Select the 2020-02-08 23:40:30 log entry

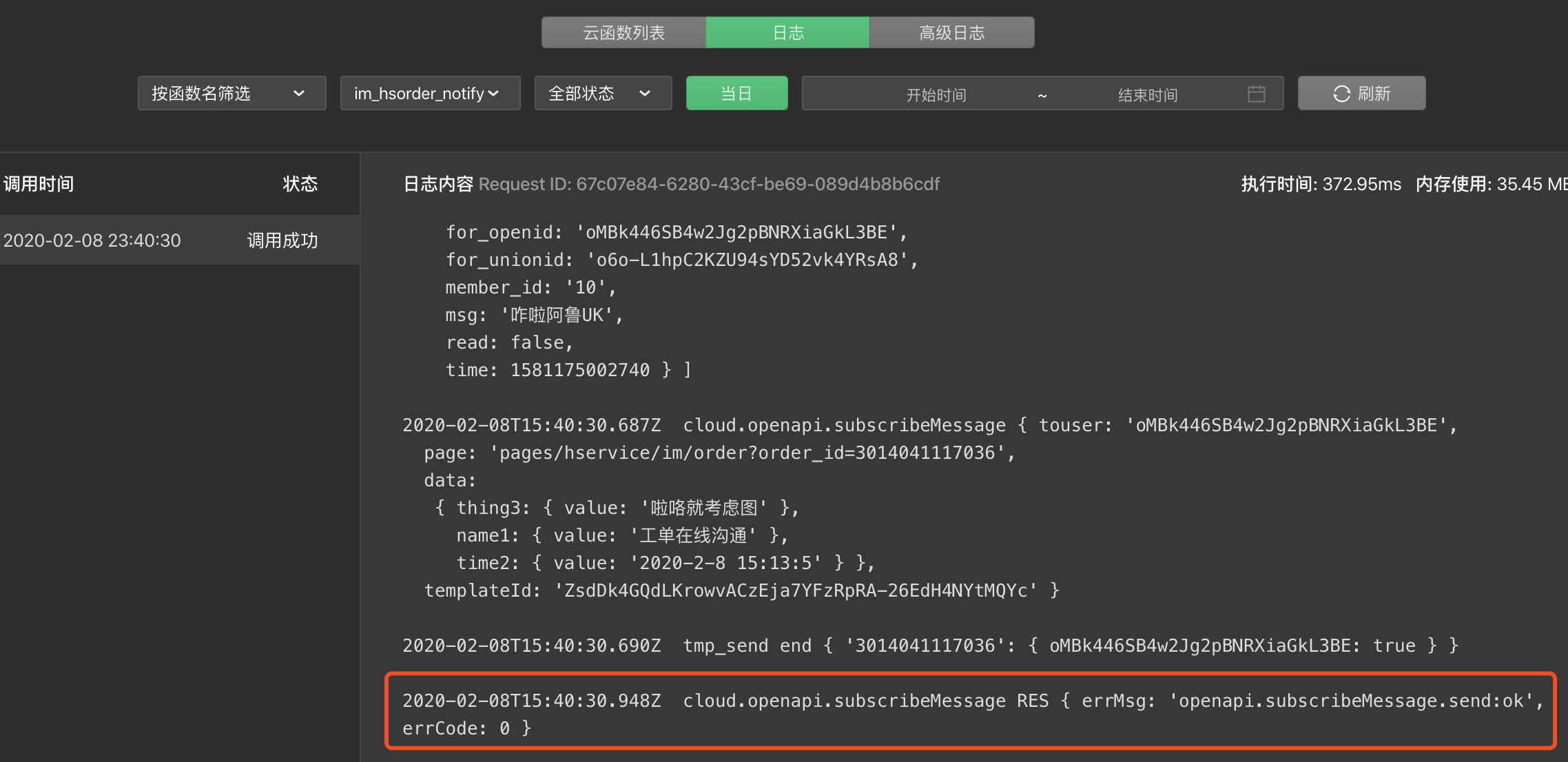click(x=92, y=240)
